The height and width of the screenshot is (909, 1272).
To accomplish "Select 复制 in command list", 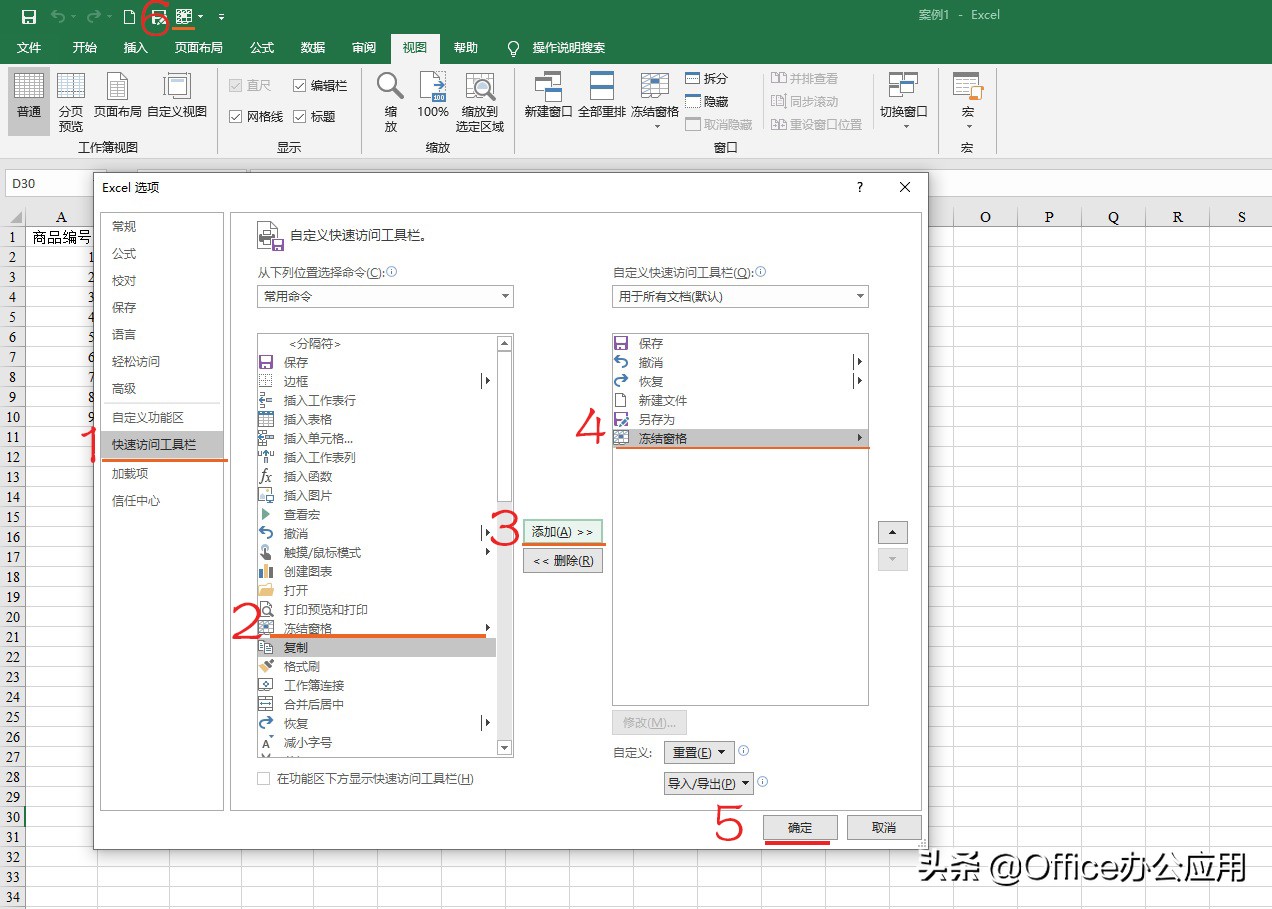I will pyautogui.click(x=376, y=647).
